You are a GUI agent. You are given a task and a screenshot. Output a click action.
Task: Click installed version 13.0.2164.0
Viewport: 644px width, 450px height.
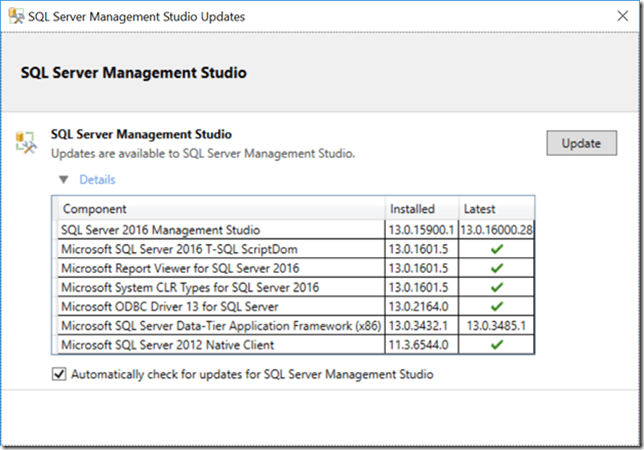(x=419, y=306)
